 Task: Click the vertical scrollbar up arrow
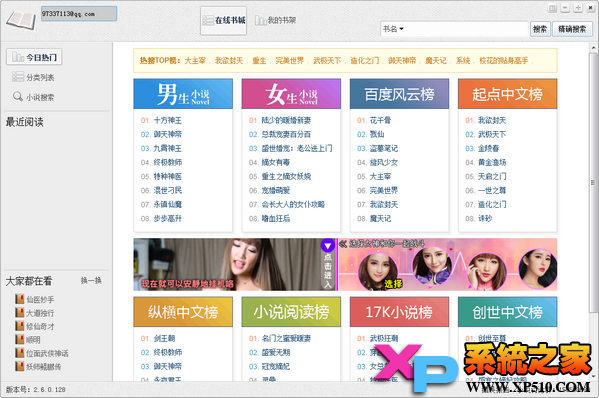594,48
